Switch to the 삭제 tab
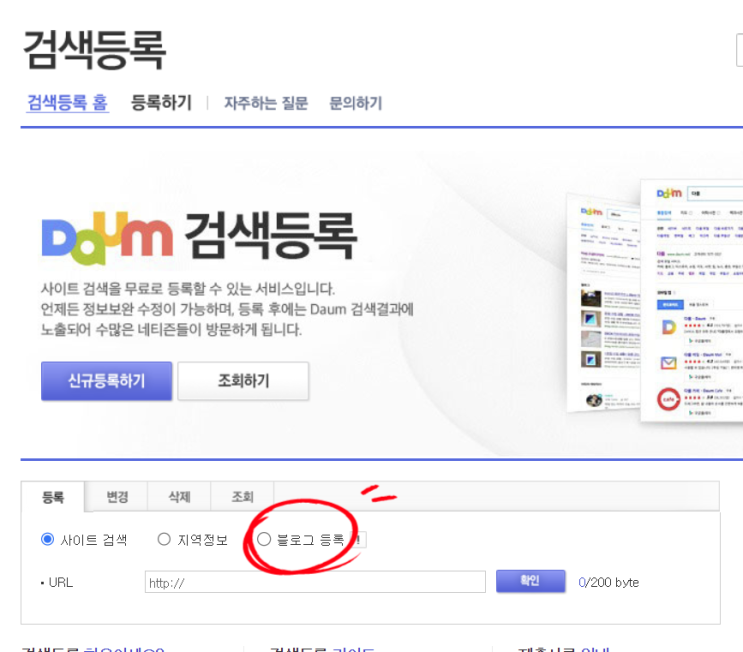 179,497
